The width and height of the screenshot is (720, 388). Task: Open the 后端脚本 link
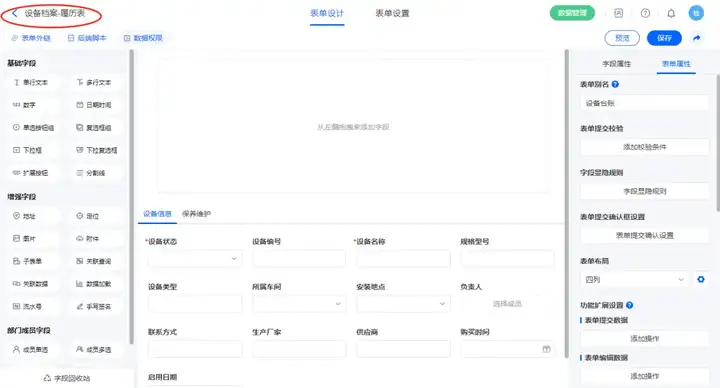[x=87, y=38]
